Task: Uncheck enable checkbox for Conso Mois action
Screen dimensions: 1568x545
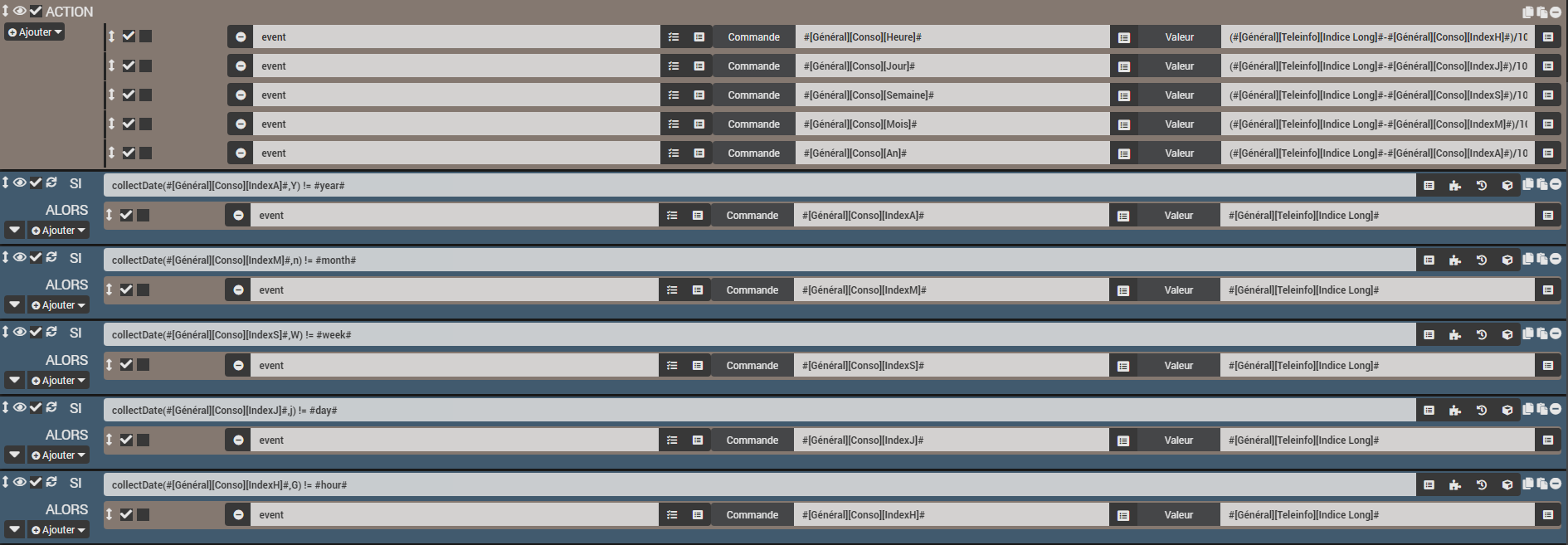Action: 129,124
